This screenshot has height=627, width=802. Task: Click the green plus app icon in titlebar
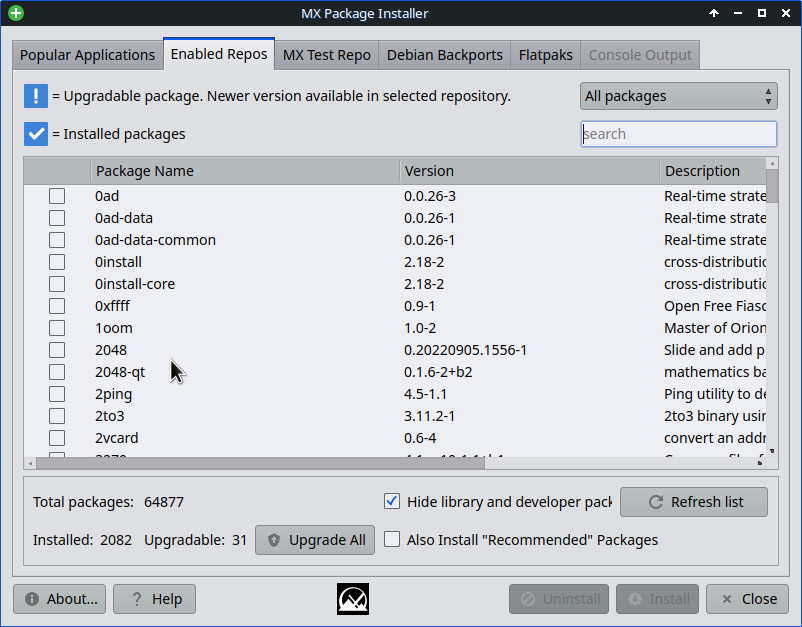[x=16, y=13]
